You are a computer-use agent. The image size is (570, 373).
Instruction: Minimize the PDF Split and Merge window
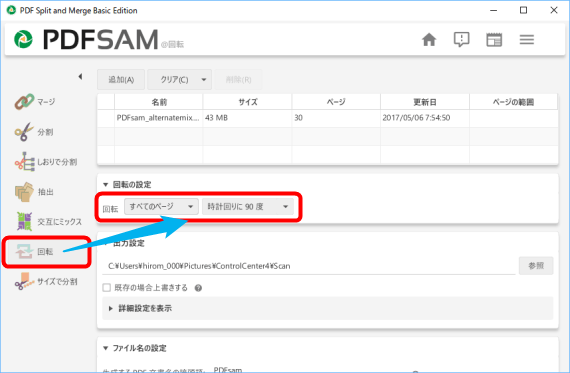coord(493,10)
